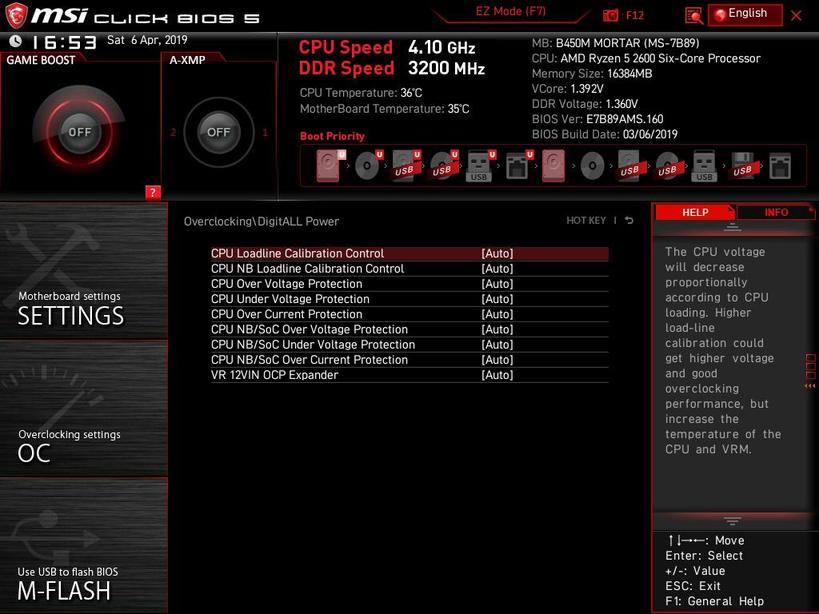Click the first hard drive boot device icon

click(329, 165)
